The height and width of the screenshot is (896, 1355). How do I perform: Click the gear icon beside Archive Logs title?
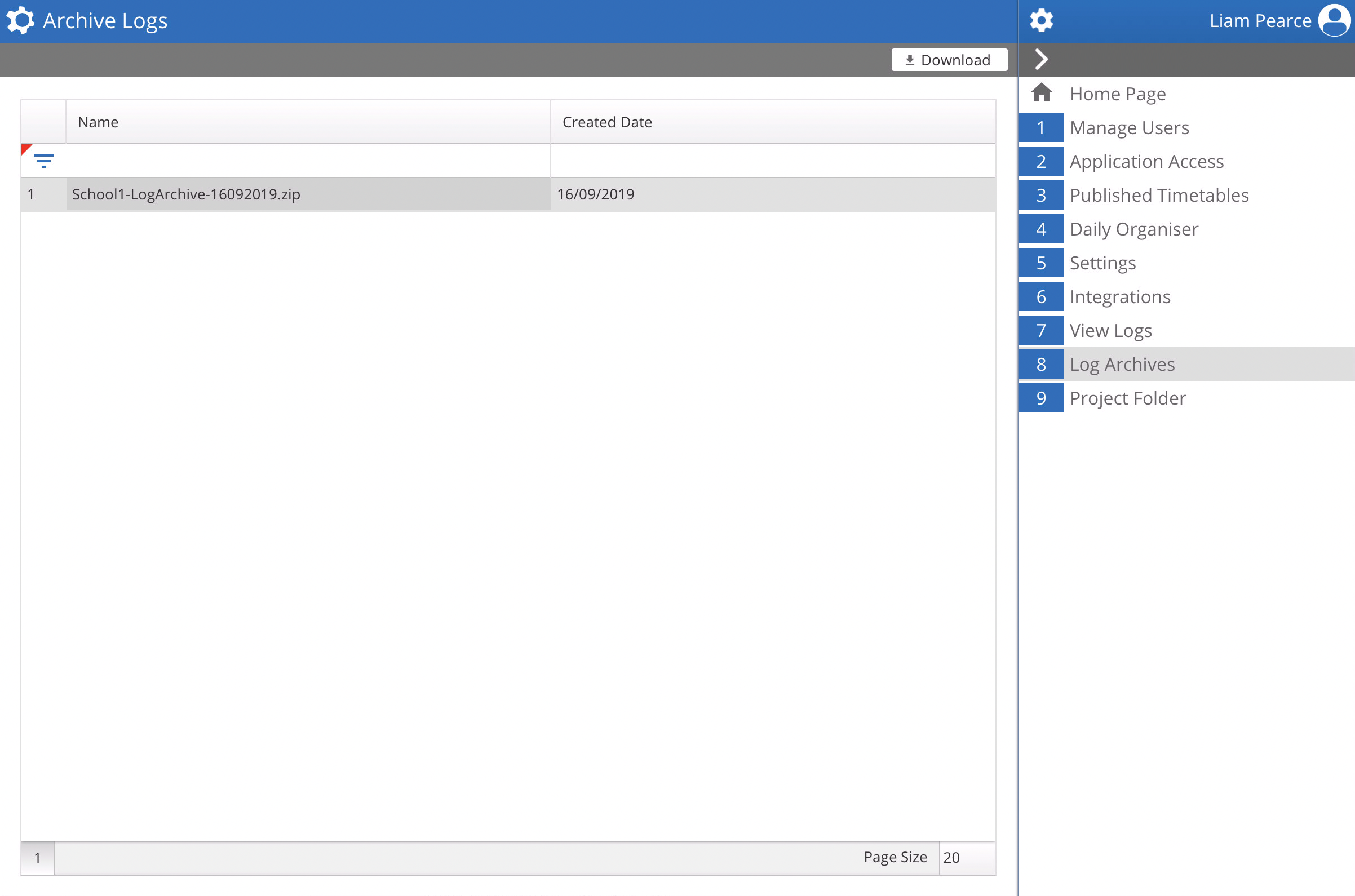click(21, 21)
